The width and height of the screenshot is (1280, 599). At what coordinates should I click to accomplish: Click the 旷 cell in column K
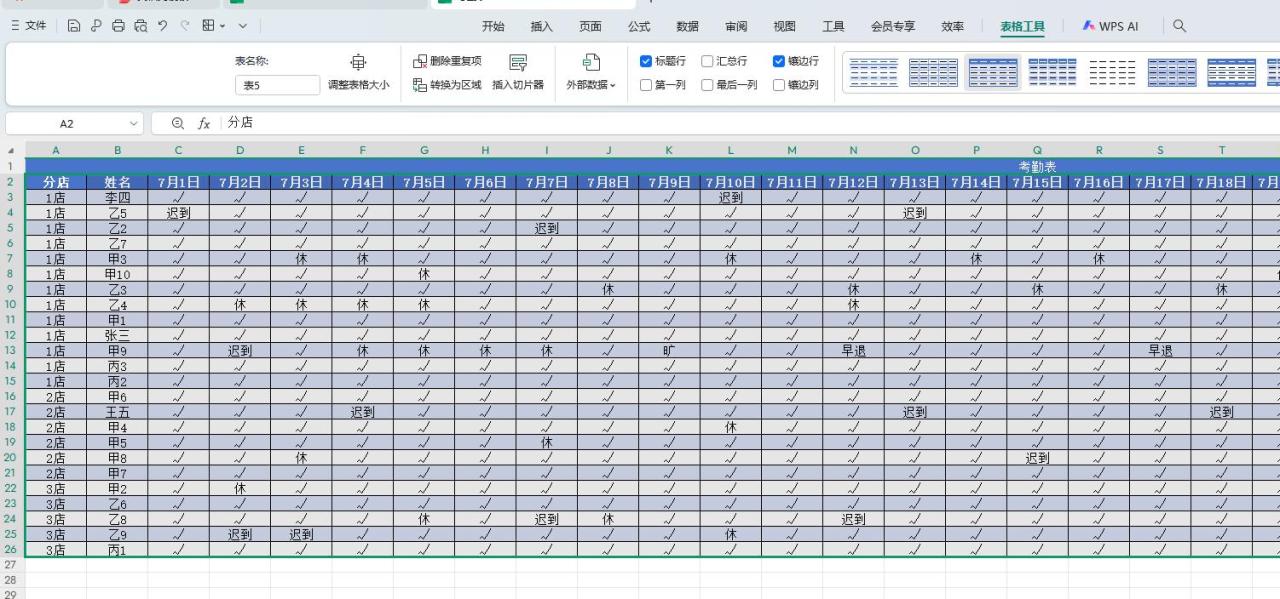point(669,350)
